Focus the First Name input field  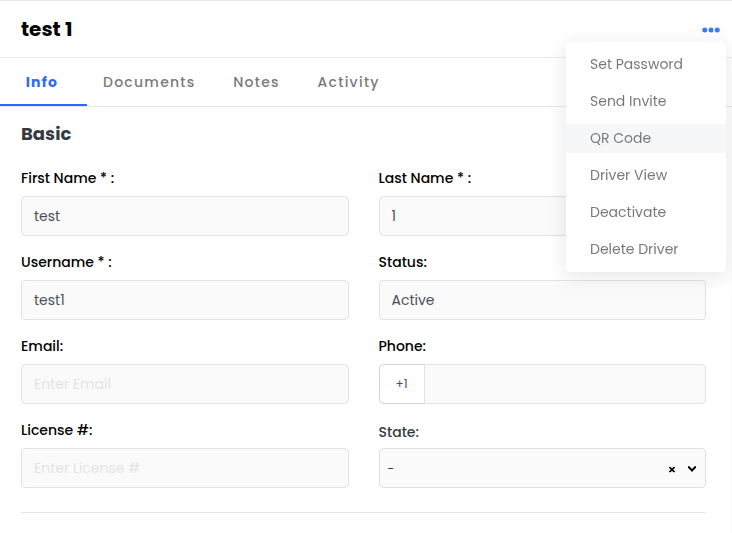[x=185, y=216]
